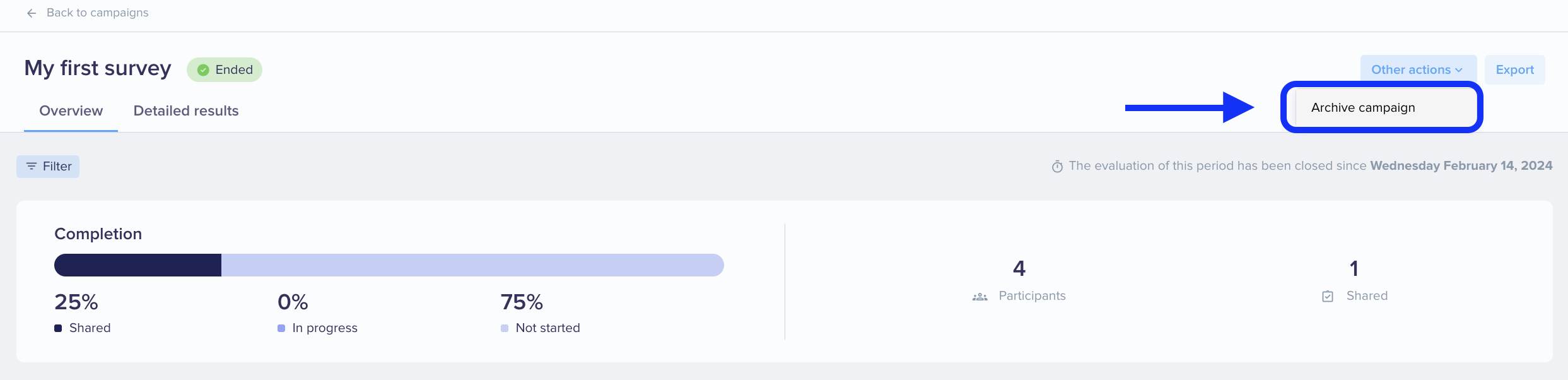This screenshot has width=1568, height=380.
Task: Click the filter lines icon
Action: click(31, 166)
